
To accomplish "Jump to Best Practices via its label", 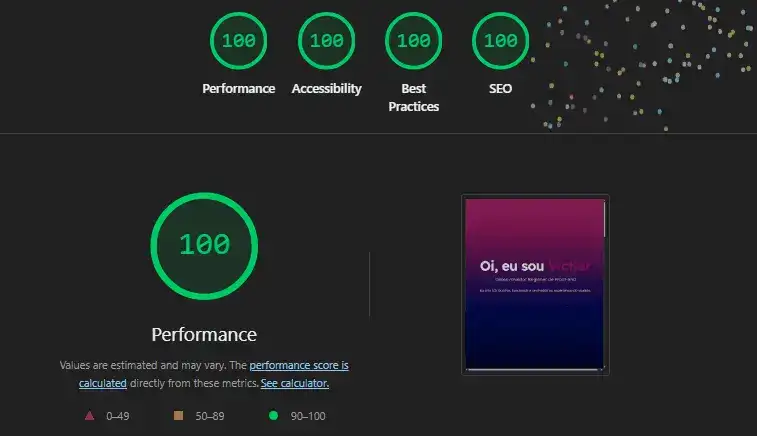I will pos(414,97).
